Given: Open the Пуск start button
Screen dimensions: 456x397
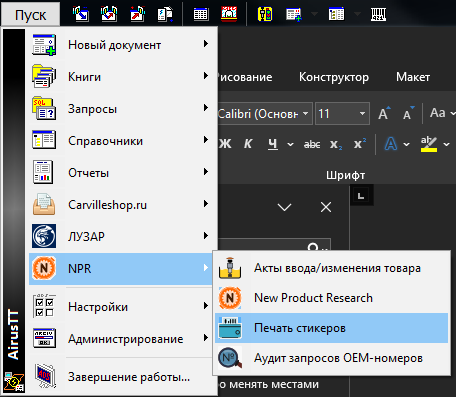Looking at the screenshot, I should tap(30, 14).
